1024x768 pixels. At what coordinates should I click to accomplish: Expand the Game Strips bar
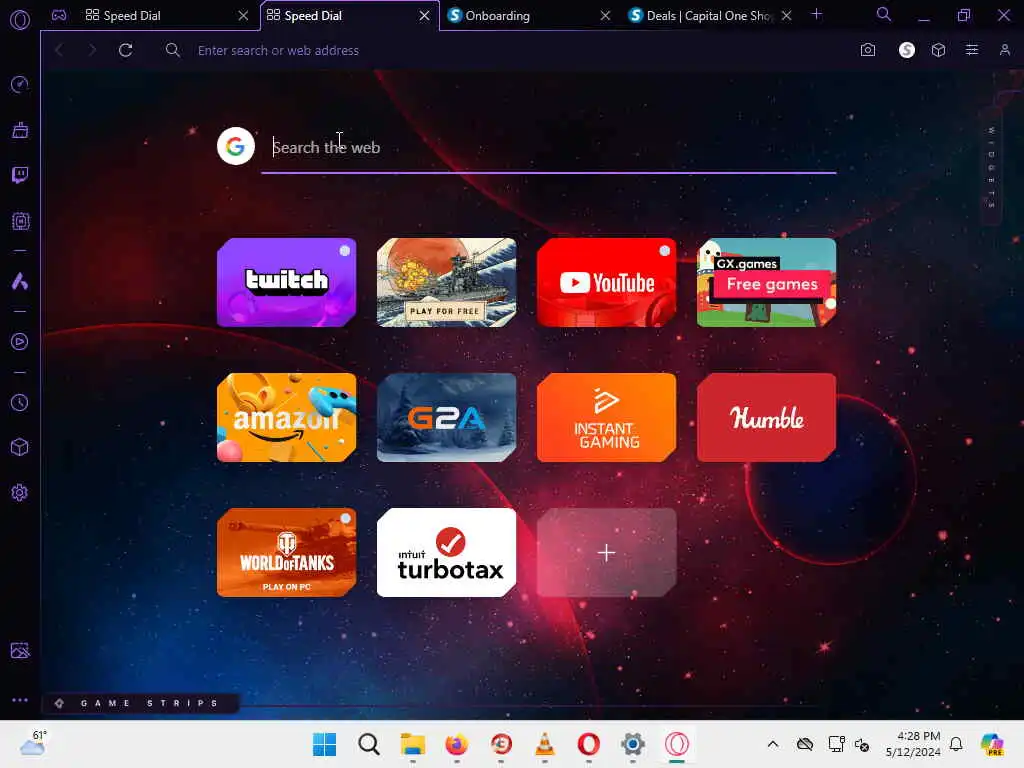[x=141, y=703]
